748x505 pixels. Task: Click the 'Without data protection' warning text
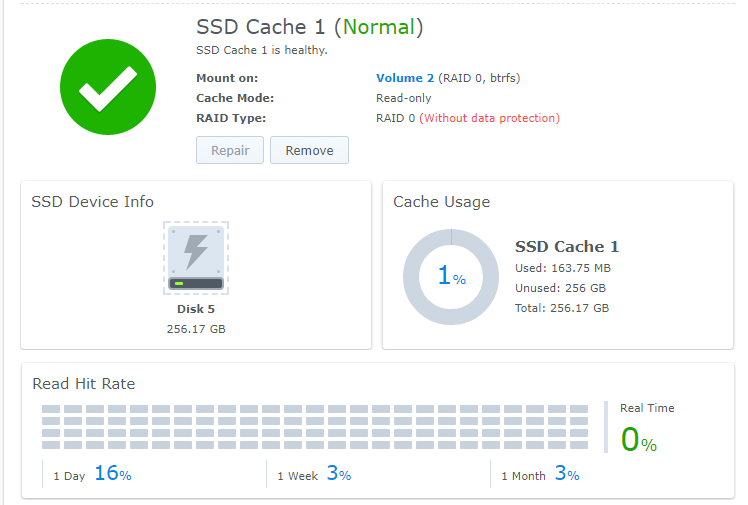(489, 118)
